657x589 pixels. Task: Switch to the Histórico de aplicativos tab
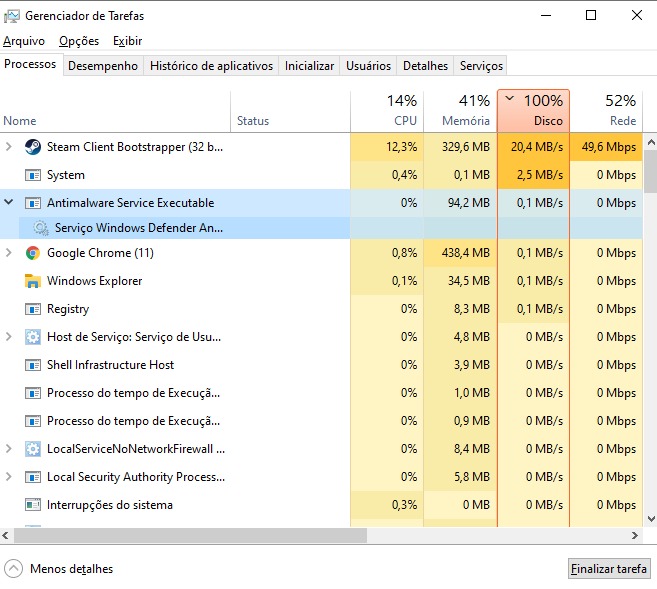pyautogui.click(x=211, y=66)
